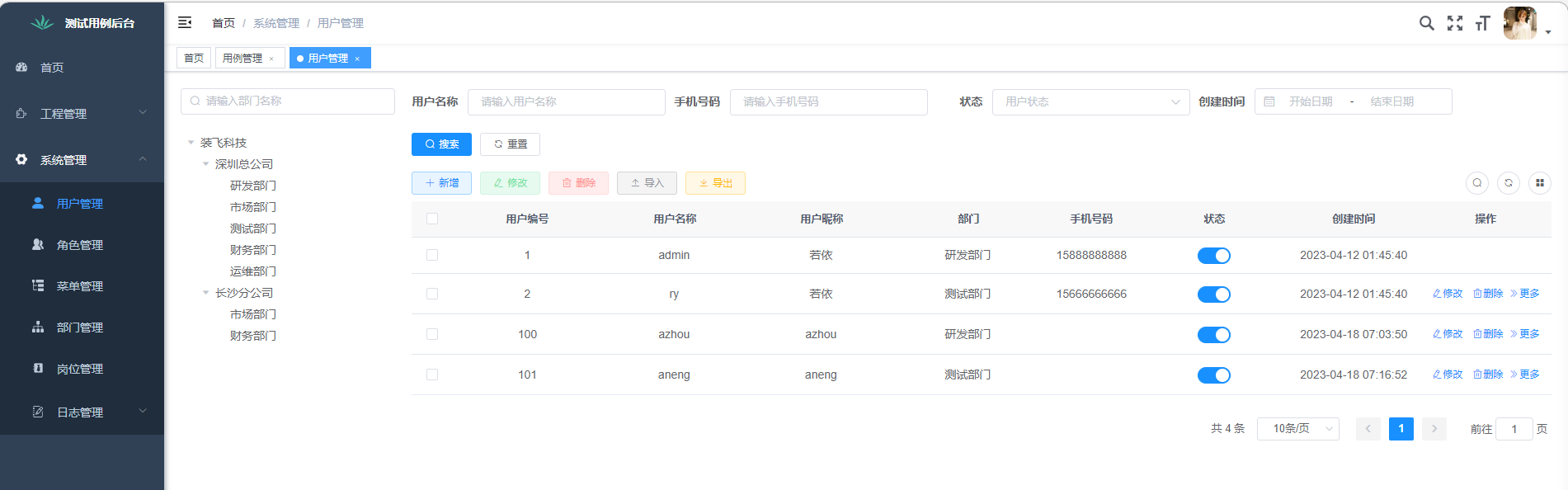Click the user avatar in top right
The image size is (1568, 490).
pyautogui.click(x=1519, y=23)
